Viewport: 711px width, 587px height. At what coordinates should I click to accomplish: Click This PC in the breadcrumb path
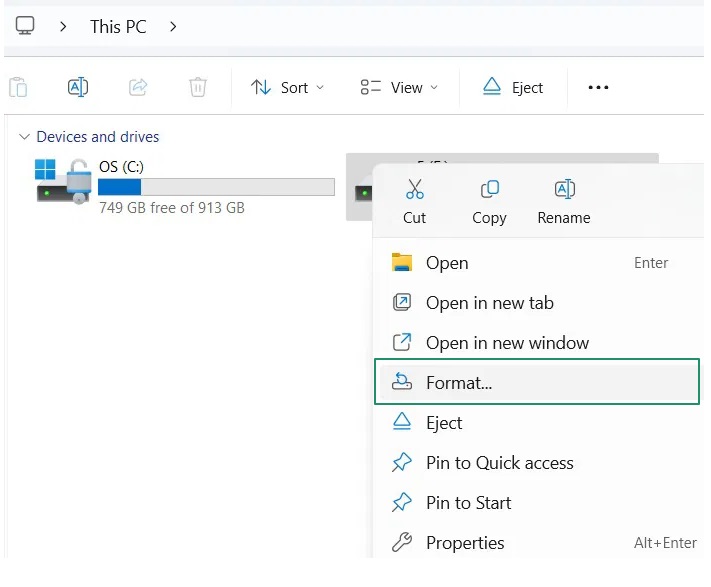click(x=118, y=27)
